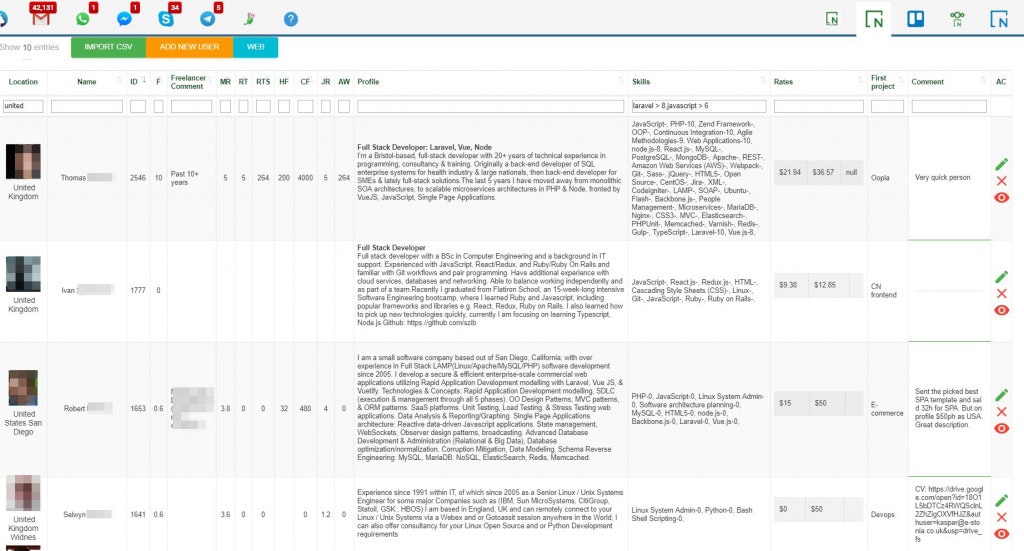The width and height of the screenshot is (1024, 551).
Task: Click Robert first project 'E-commerce' cell
Action: click(x=887, y=409)
